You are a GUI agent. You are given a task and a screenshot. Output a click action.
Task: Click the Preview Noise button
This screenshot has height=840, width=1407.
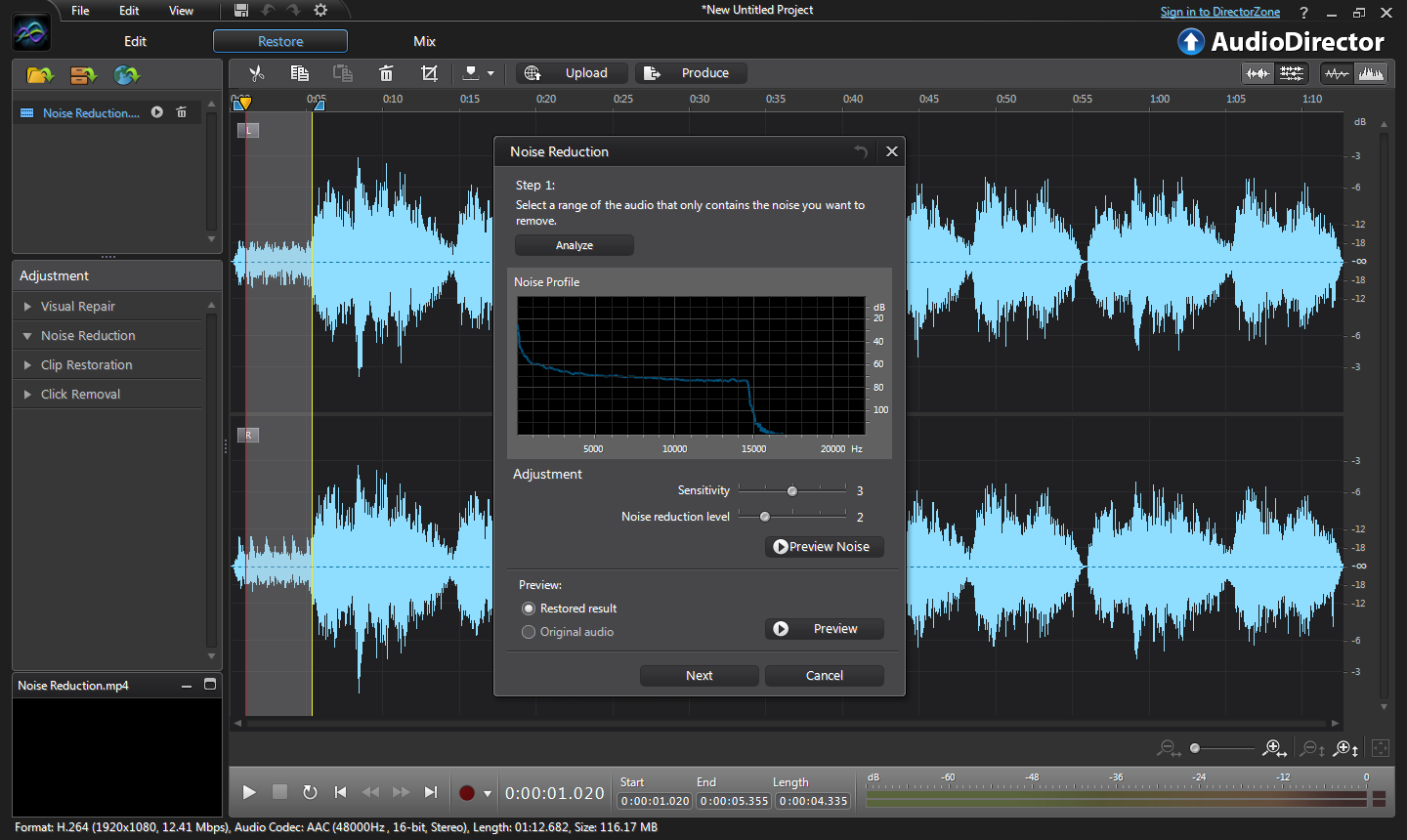point(825,547)
